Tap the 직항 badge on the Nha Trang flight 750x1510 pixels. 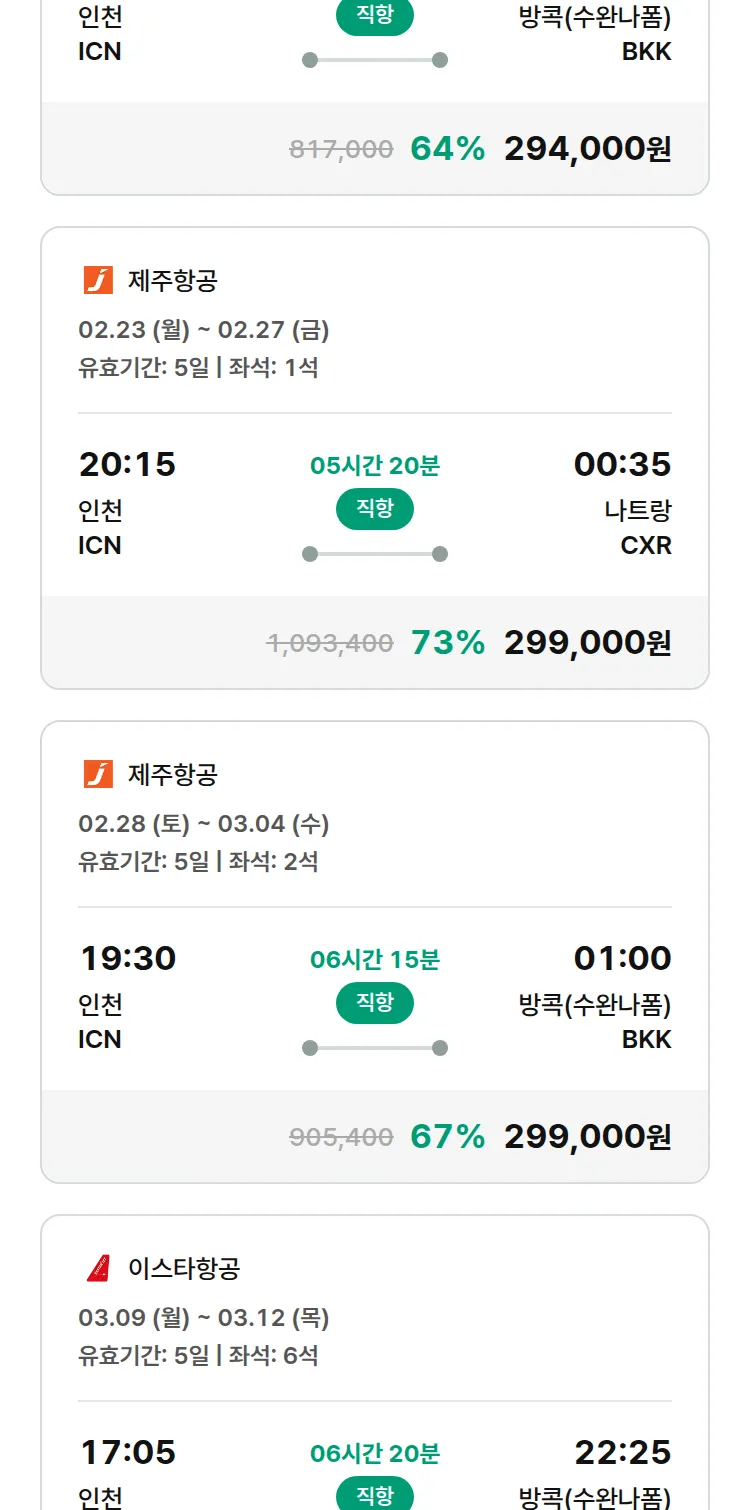click(x=375, y=509)
